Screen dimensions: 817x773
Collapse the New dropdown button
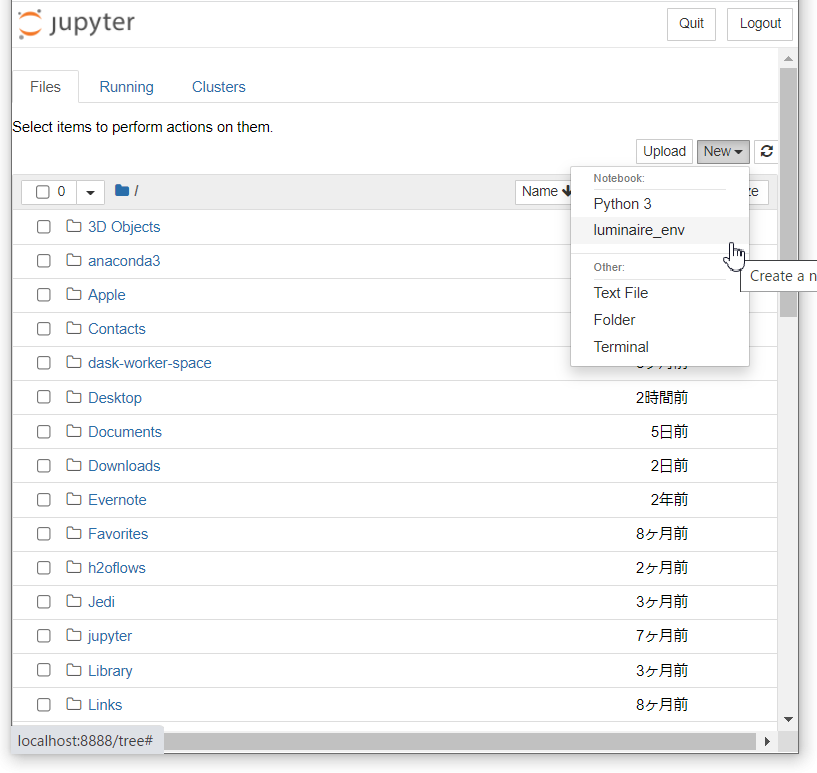722,151
